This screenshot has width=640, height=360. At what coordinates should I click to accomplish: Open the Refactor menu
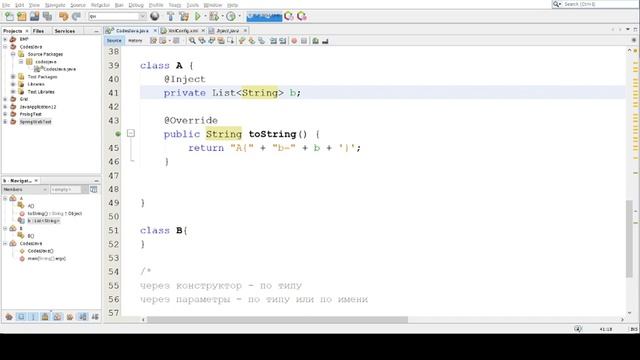coord(100,5)
